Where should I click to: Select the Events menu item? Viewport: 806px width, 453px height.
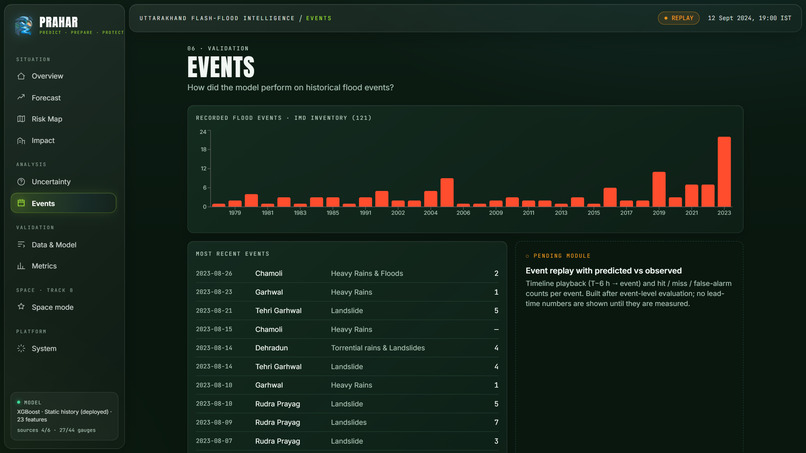64,203
